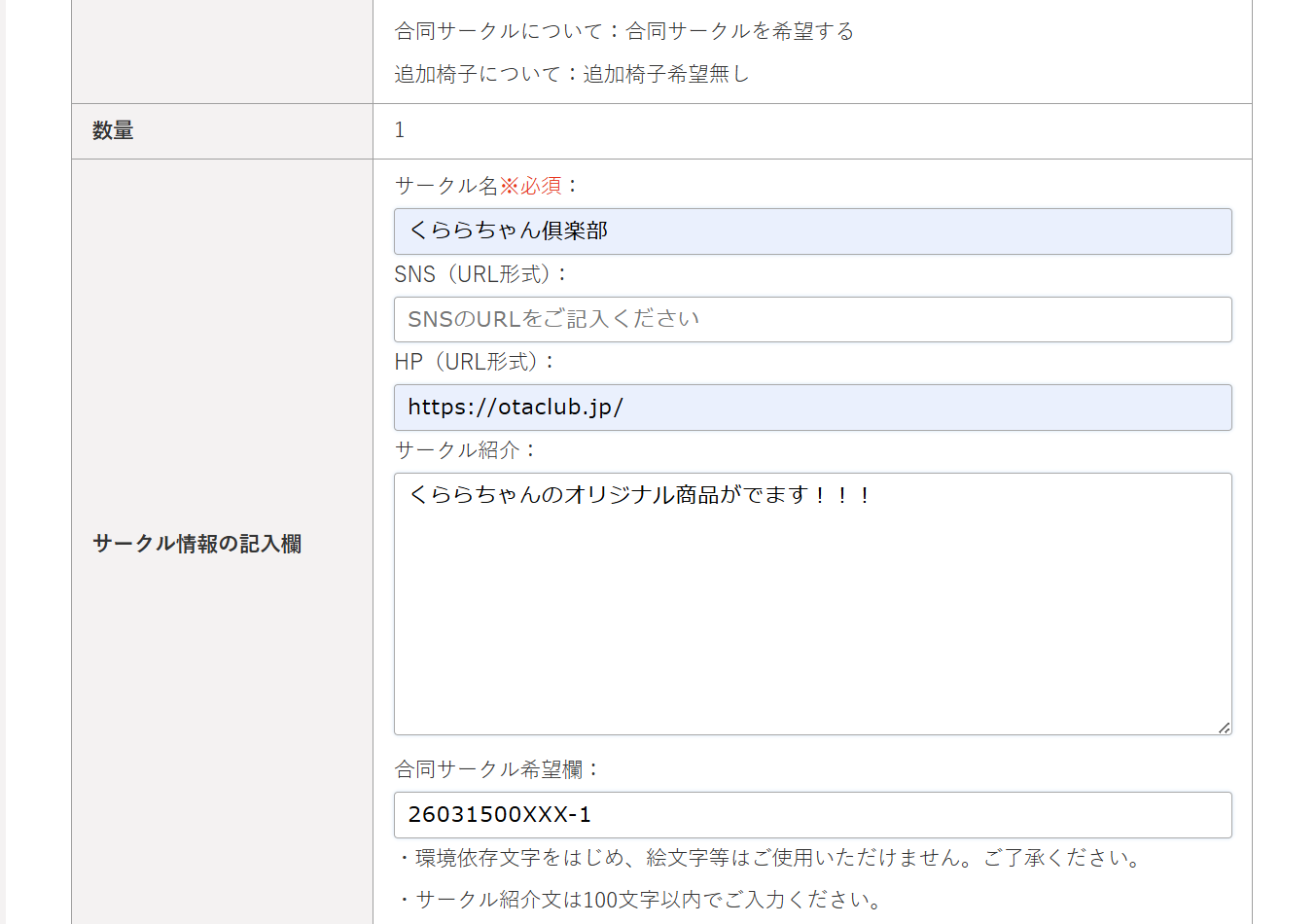Click the サークル名 label text
The width and height of the screenshot is (1316, 924).
(x=445, y=186)
